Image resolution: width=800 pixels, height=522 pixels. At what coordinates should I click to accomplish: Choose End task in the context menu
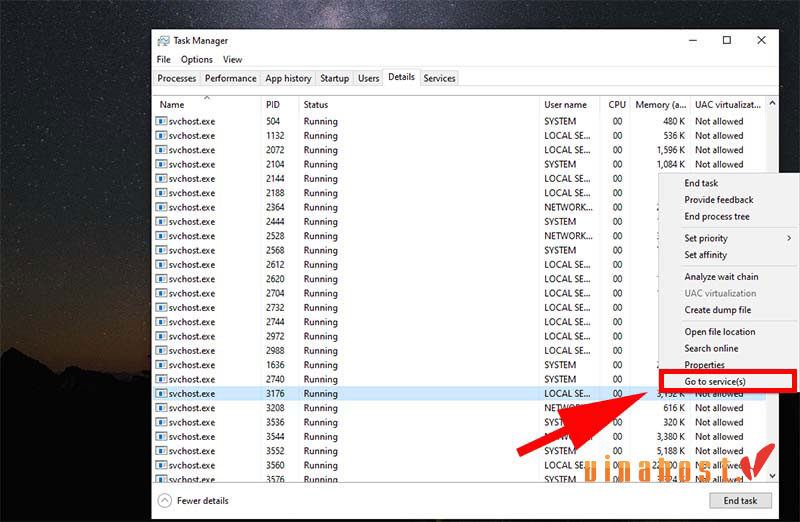point(701,183)
